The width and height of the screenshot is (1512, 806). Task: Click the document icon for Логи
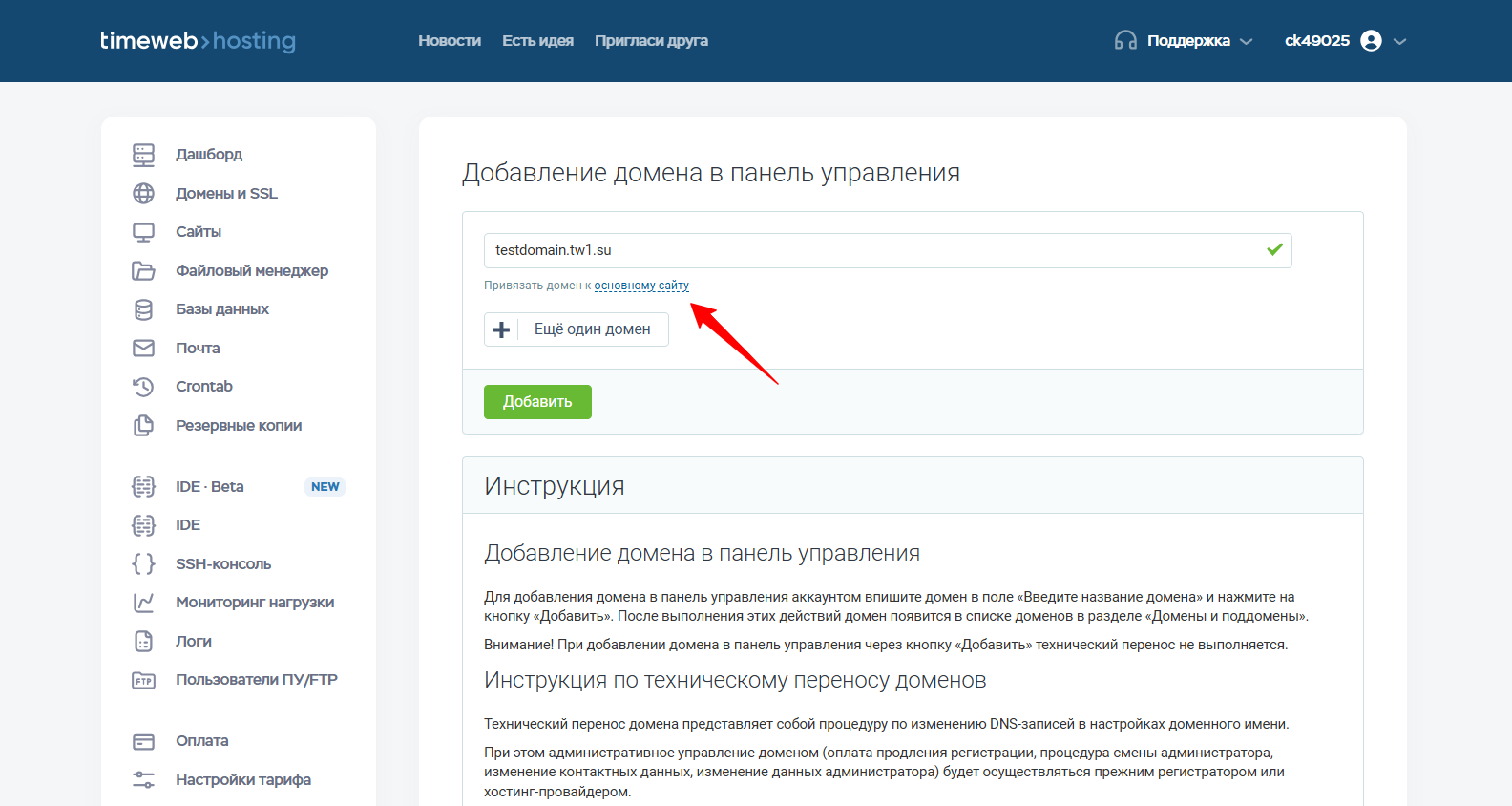(x=143, y=642)
